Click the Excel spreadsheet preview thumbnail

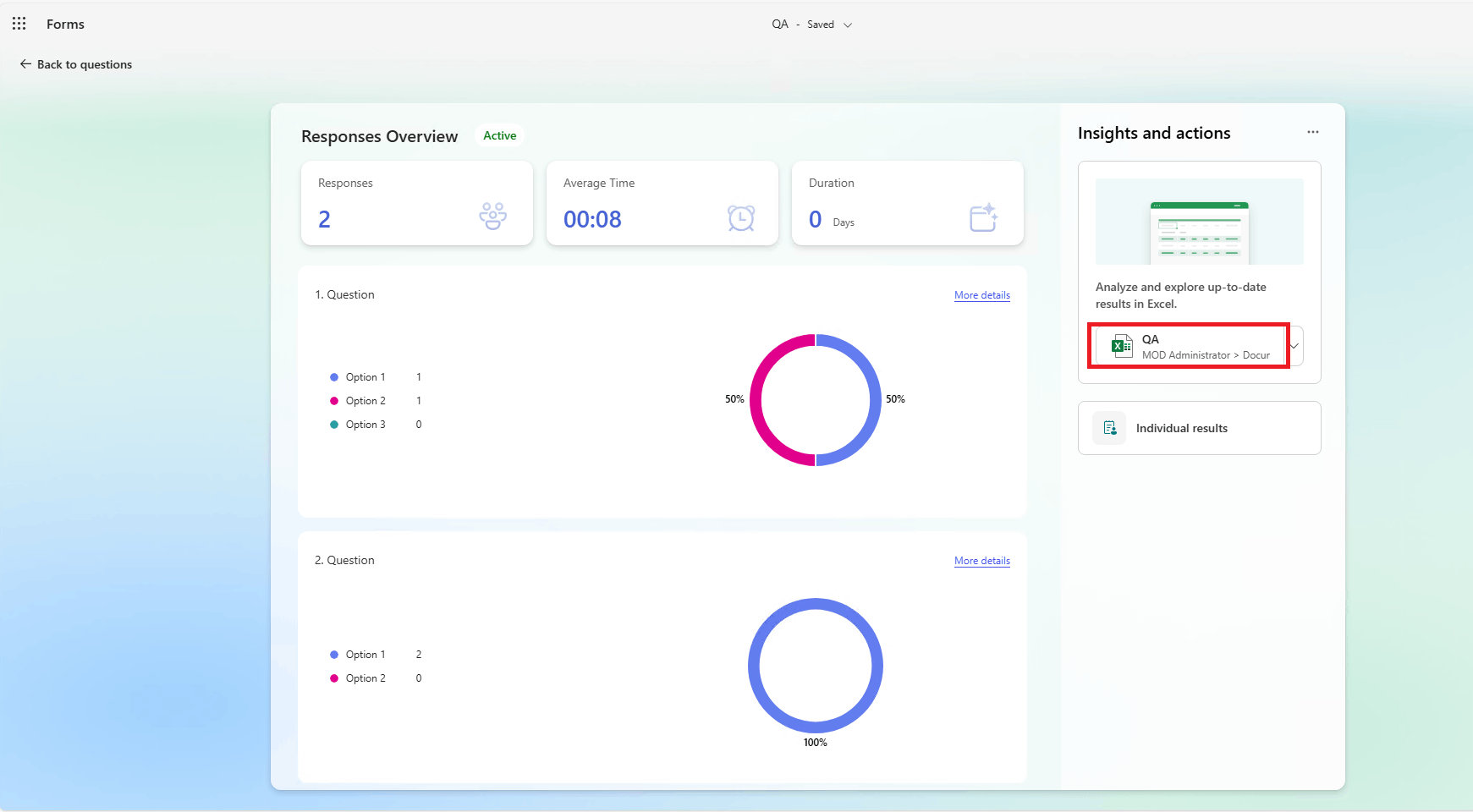[1199, 222]
